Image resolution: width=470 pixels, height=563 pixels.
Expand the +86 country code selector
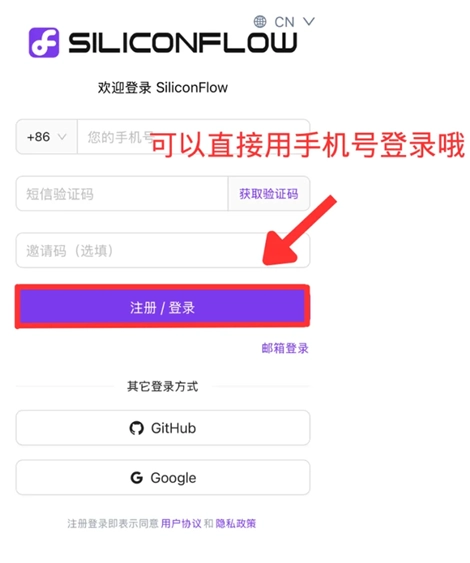point(46,137)
